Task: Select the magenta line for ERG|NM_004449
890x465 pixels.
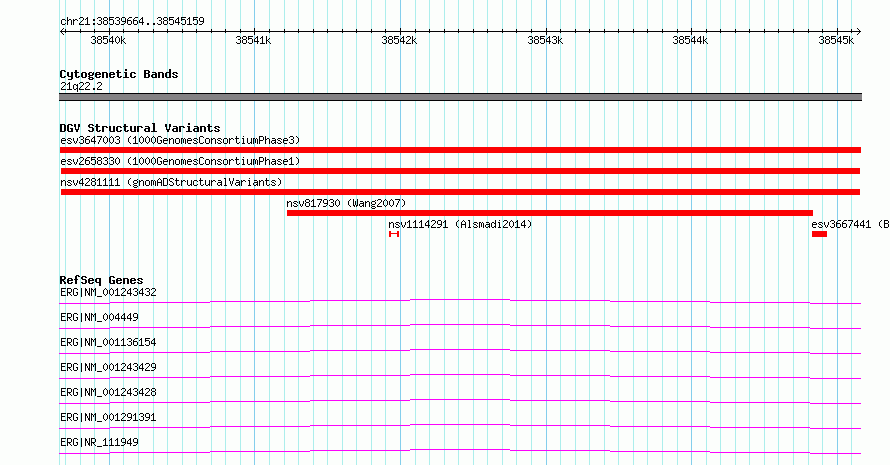Action: click(460, 326)
